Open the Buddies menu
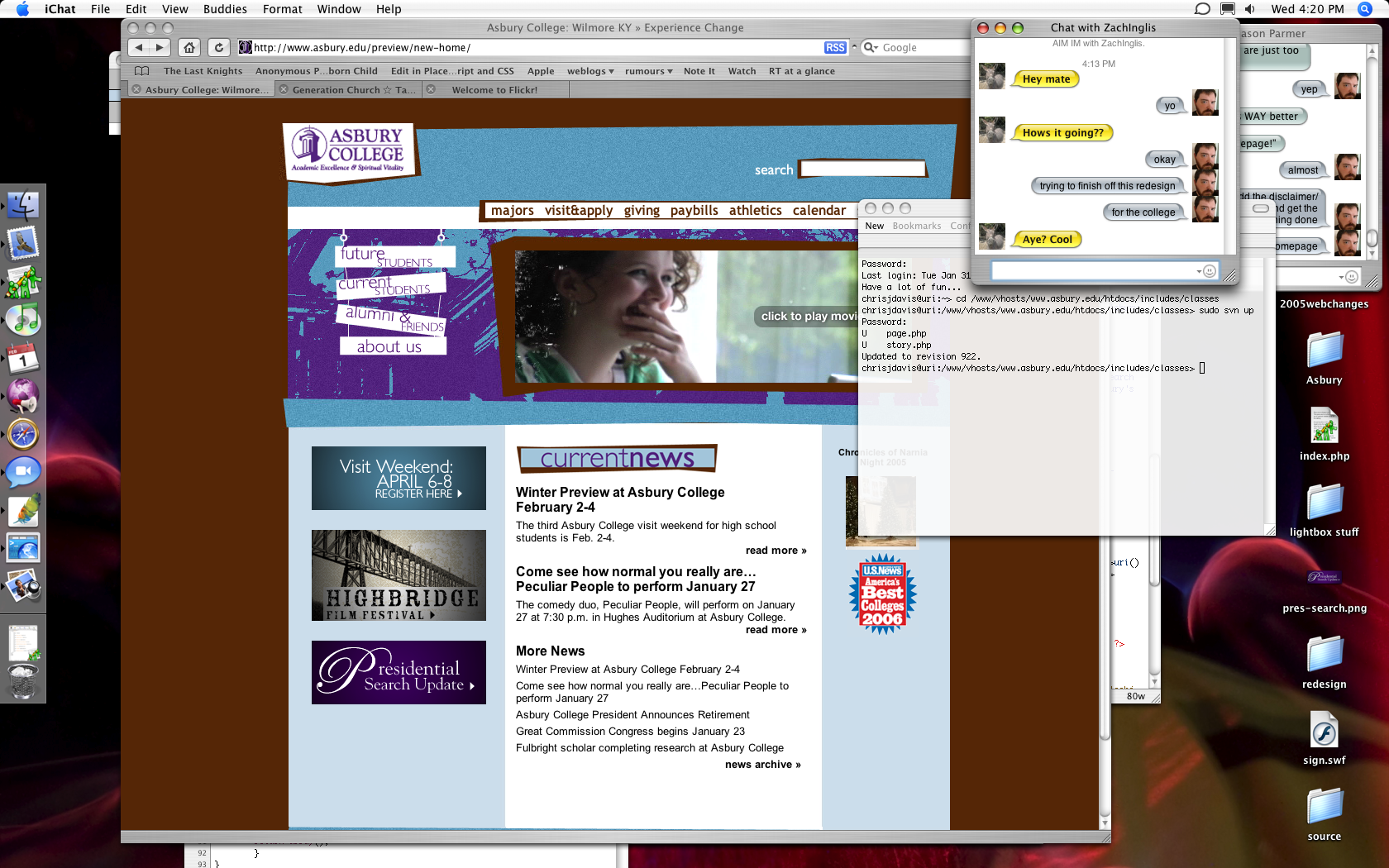1389x868 pixels. tap(225, 9)
